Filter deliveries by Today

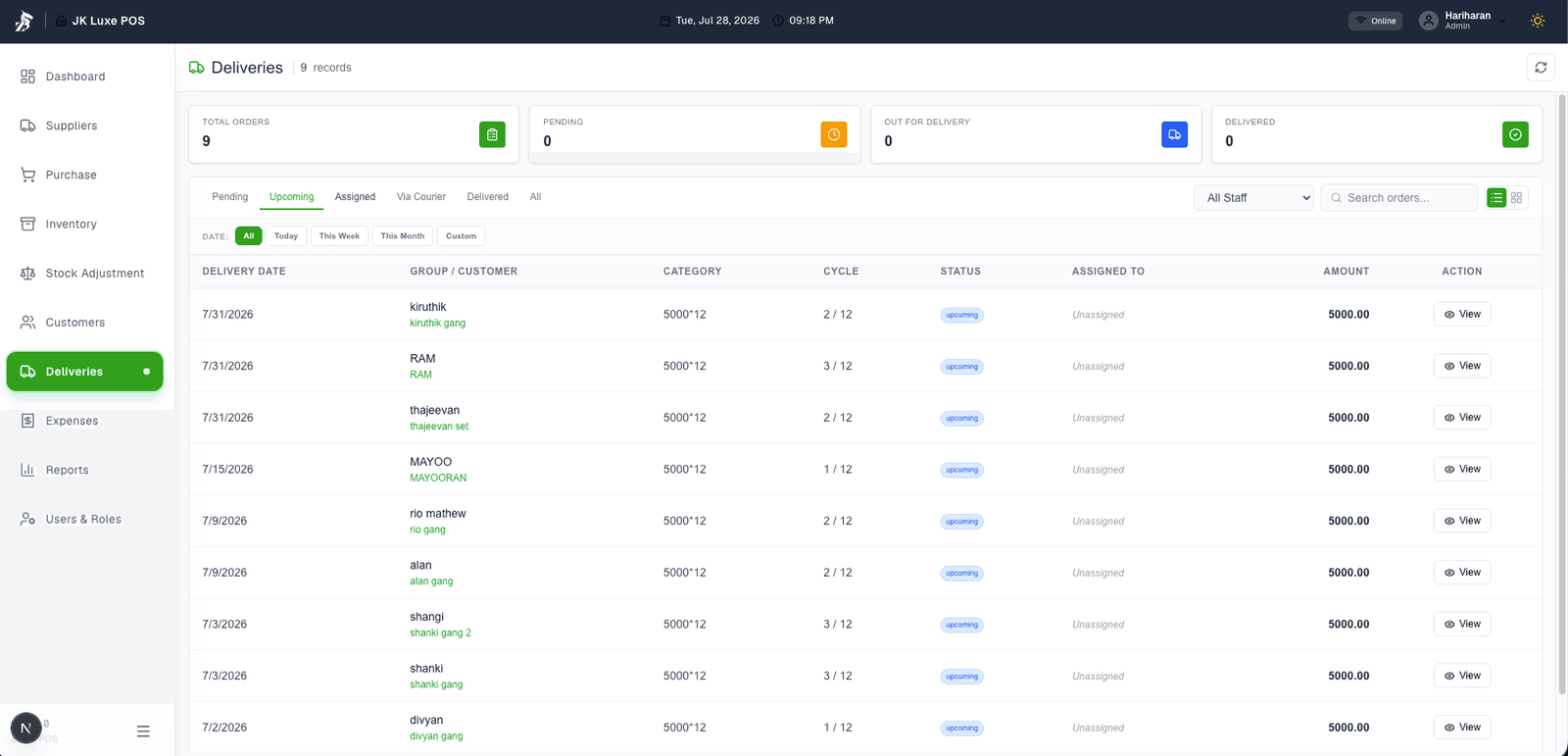[x=286, y=236]
